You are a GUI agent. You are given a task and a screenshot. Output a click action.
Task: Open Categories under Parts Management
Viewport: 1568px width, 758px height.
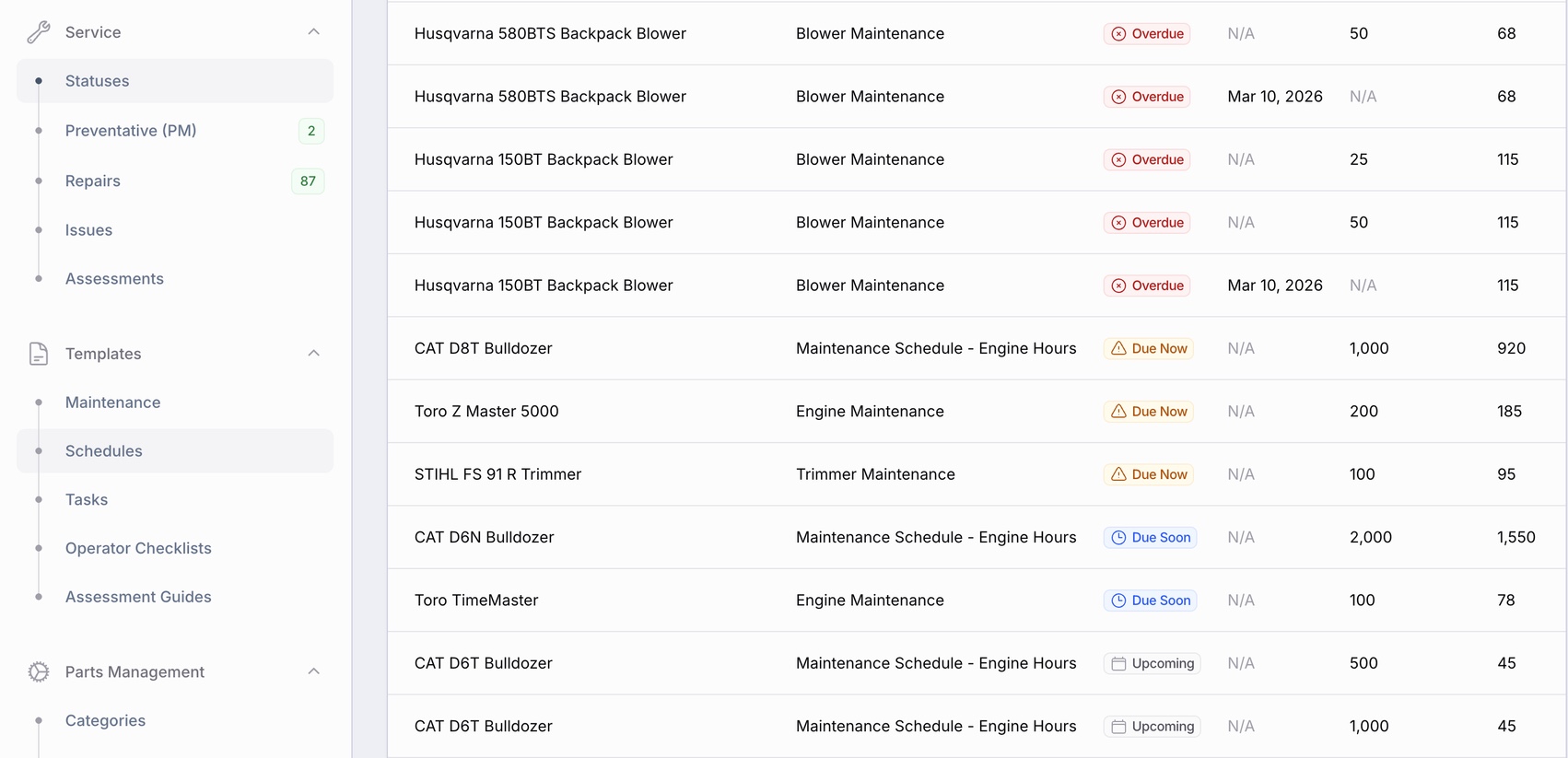tap(105, 721)
